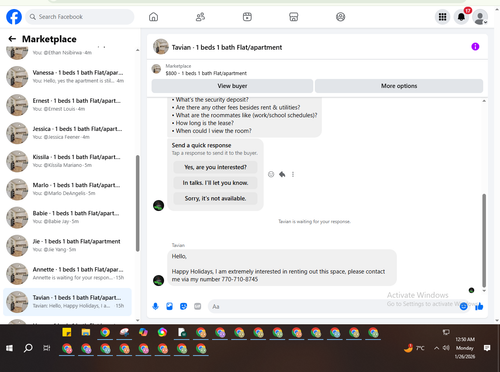Open the Groups tab icon
The height and width of the screenshot is (372, 500).
pos(340,17)
